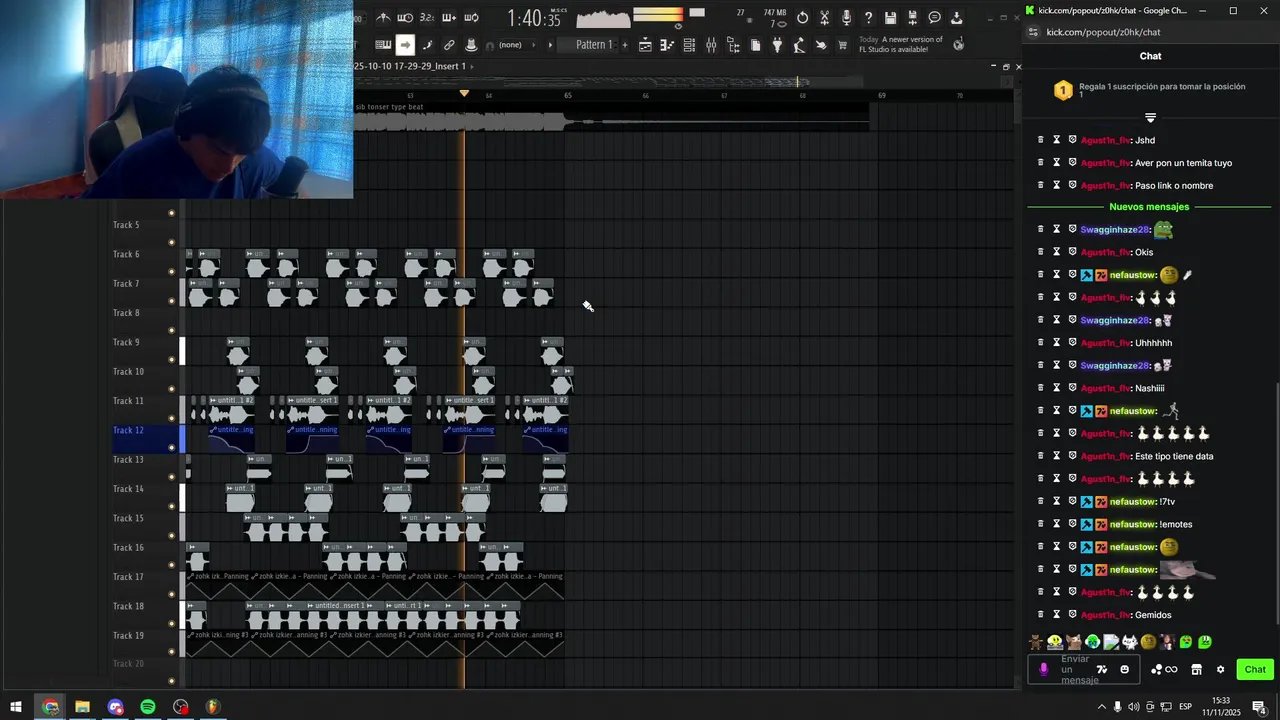Click the undo history icon

(x=802, y=17)
